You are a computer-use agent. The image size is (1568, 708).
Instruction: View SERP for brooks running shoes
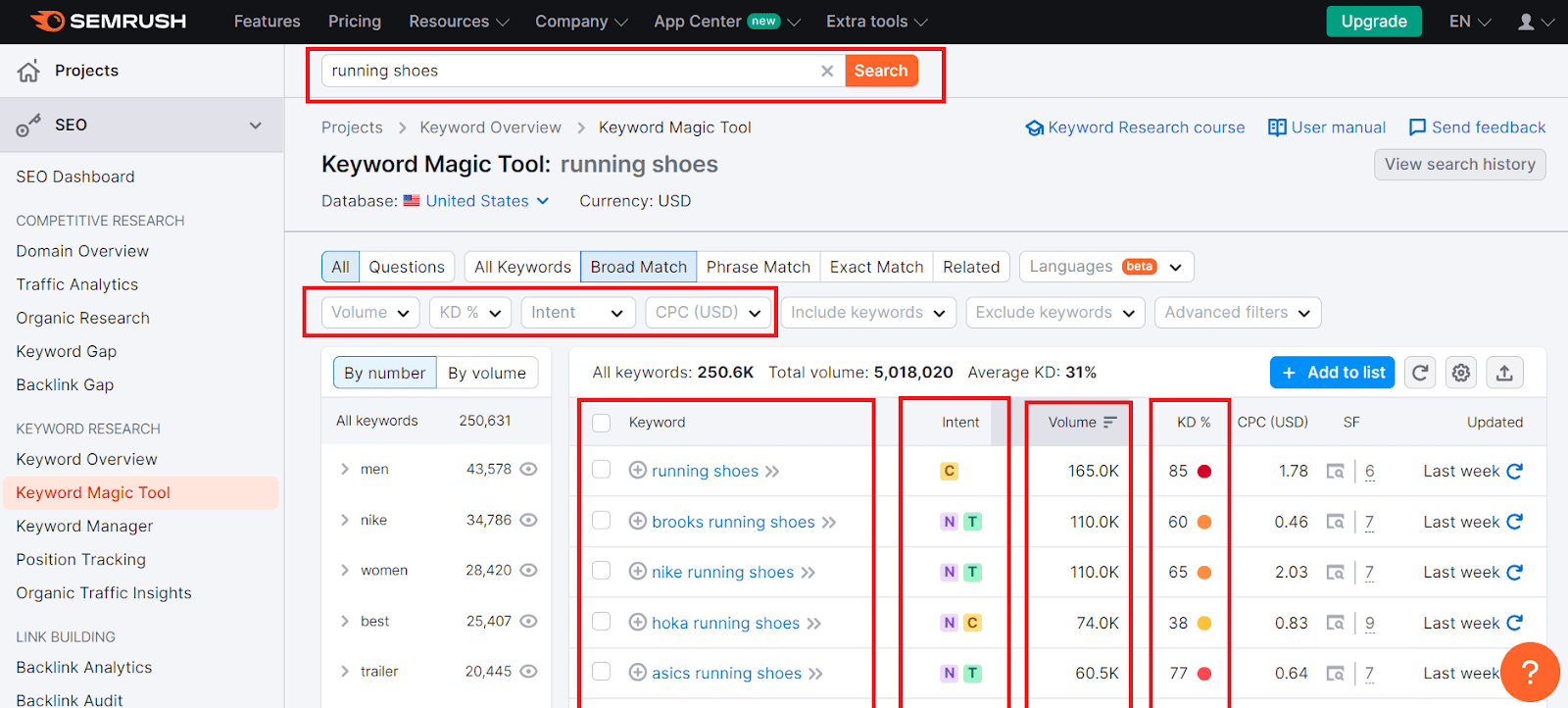tap(1335, 522)
